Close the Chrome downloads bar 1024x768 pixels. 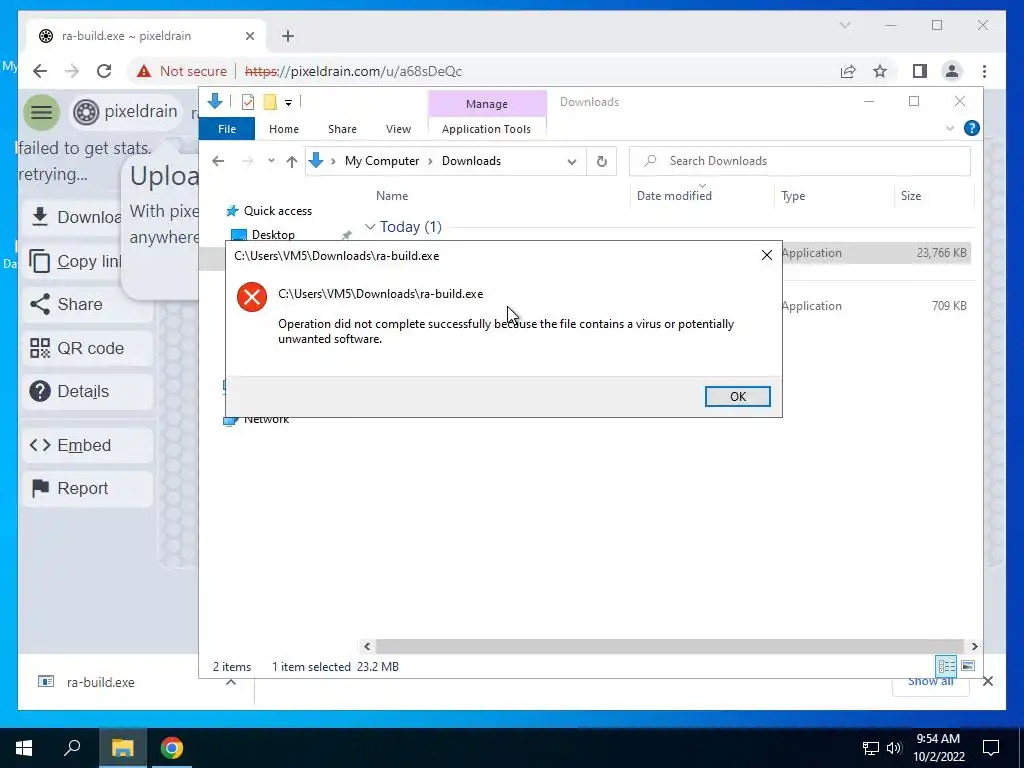click(x=987, y=681)
